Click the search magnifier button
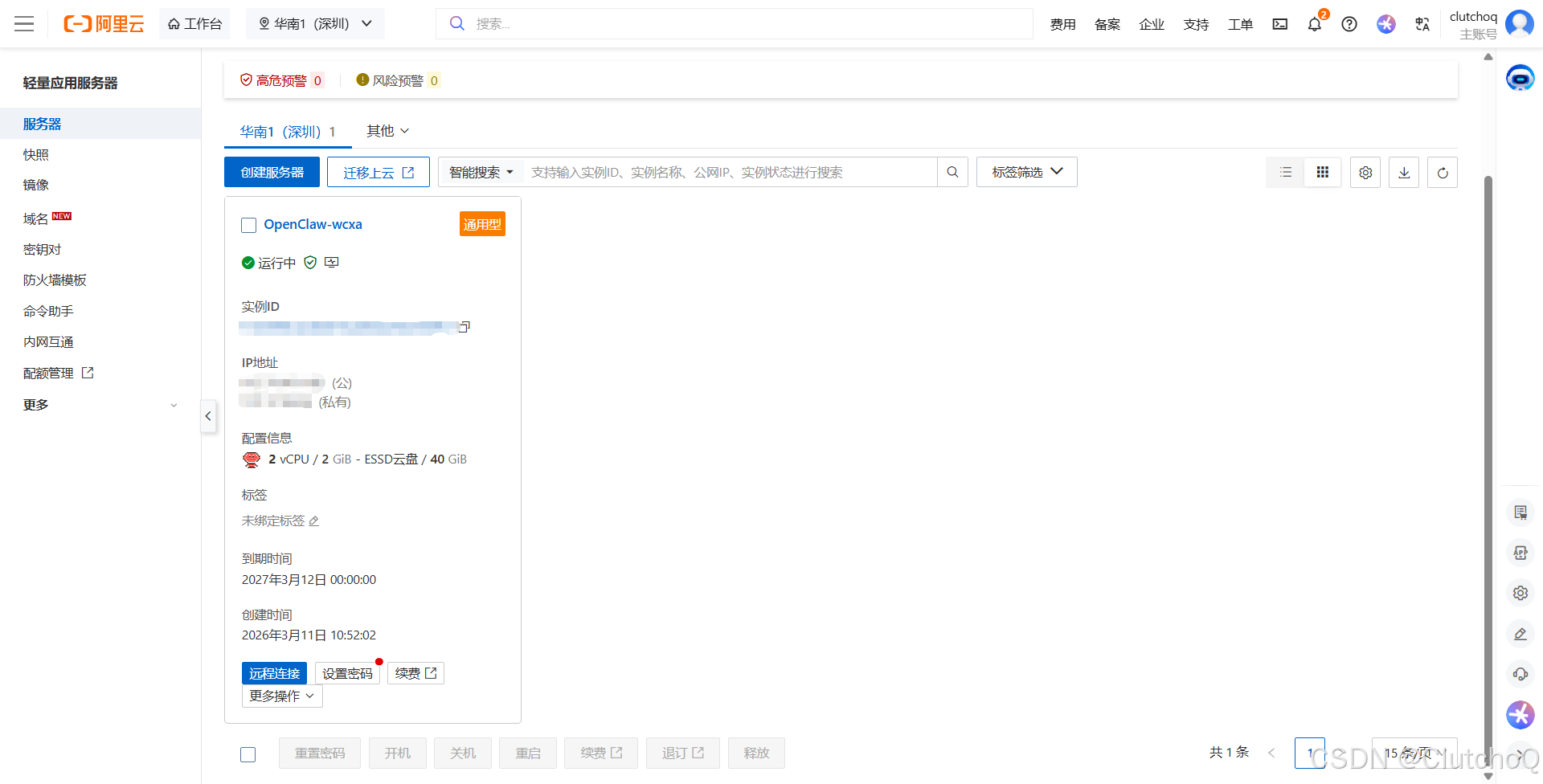1543x784 pixels. pyautogui.click(x=952, y=172)
